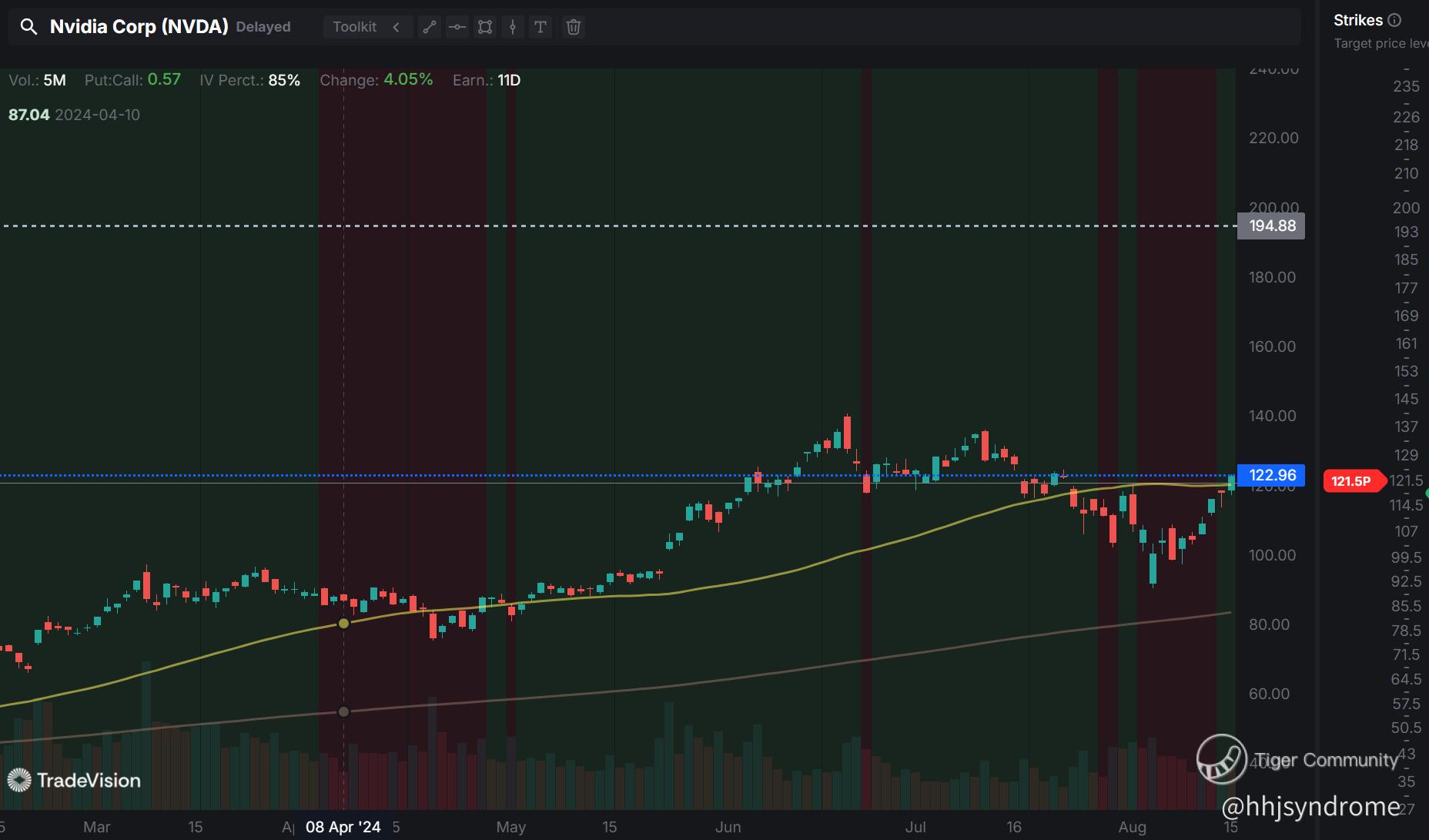Click the Change 4.05% value
The image size is (1429, 840).
click(x=408, y=79)
